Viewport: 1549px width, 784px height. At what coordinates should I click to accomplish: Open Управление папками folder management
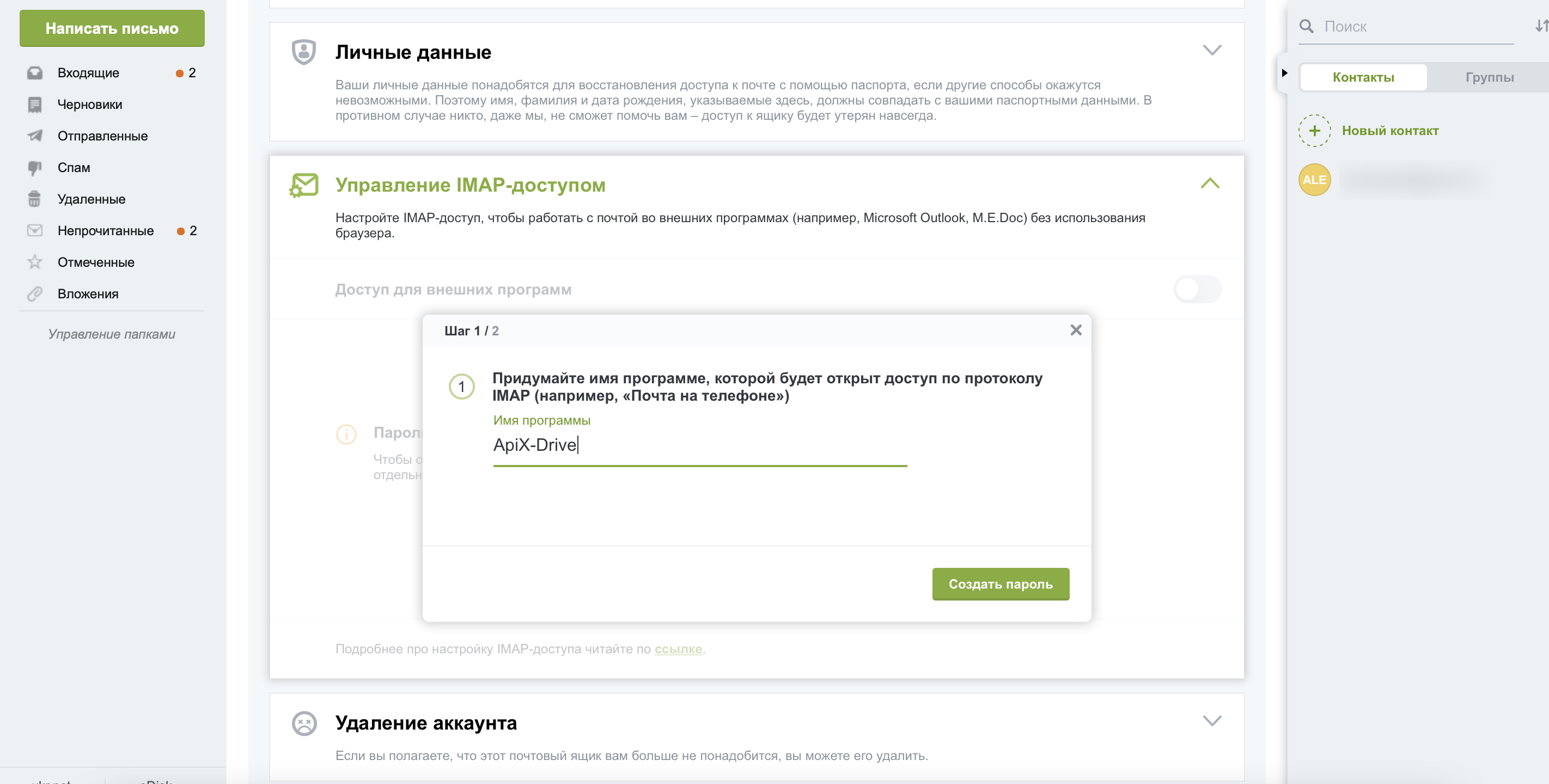(111, 334)
